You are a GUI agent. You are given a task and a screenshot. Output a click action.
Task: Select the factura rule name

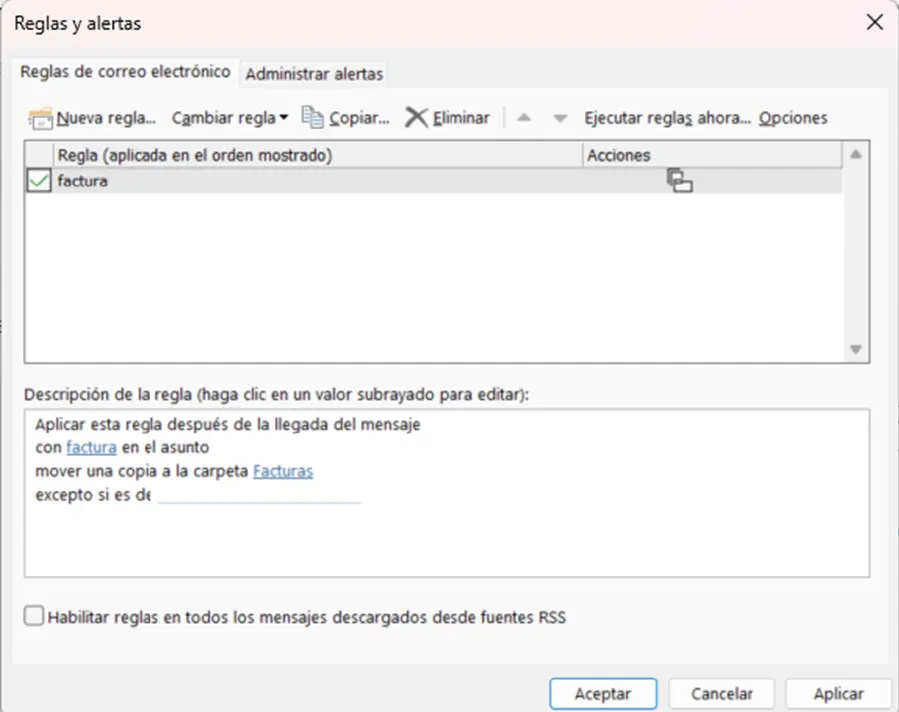(83, 181)
